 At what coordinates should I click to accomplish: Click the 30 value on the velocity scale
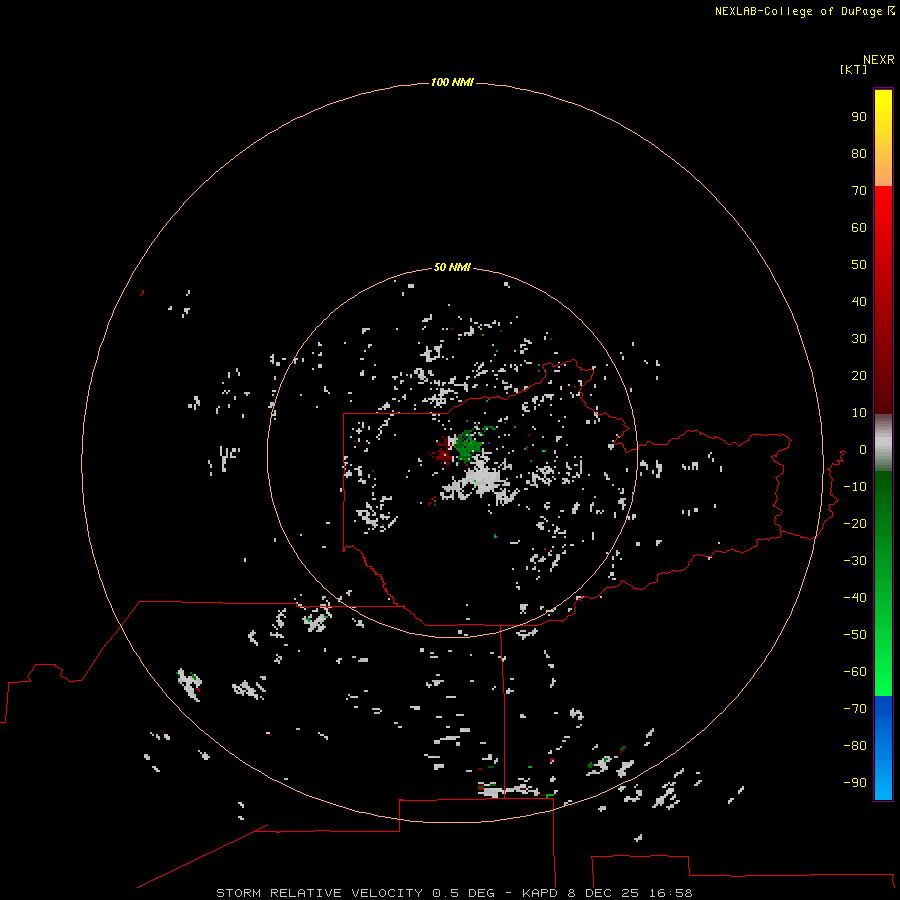[x=859, y=339]
